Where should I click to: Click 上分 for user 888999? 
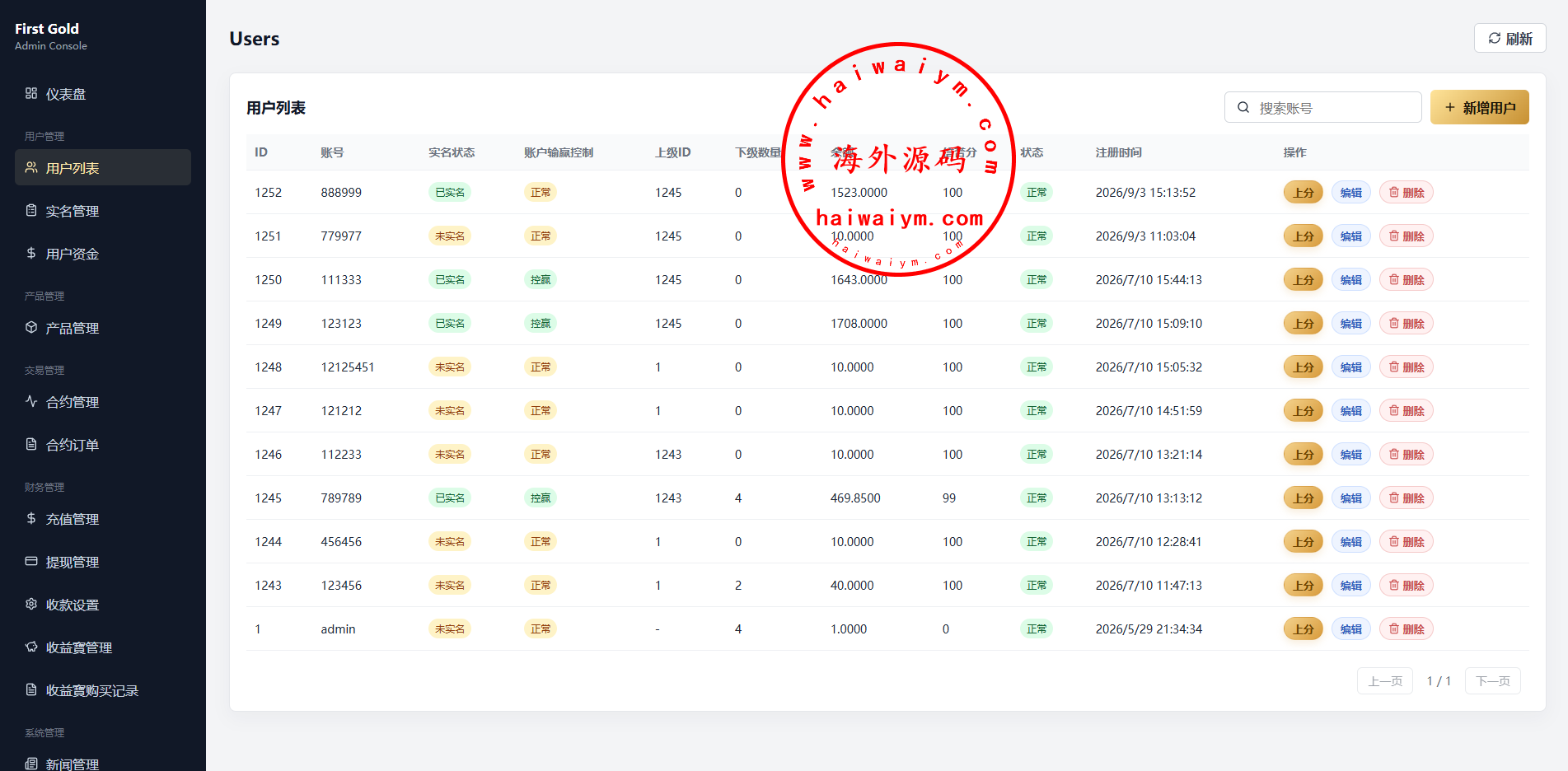(x=1303, y=192)
